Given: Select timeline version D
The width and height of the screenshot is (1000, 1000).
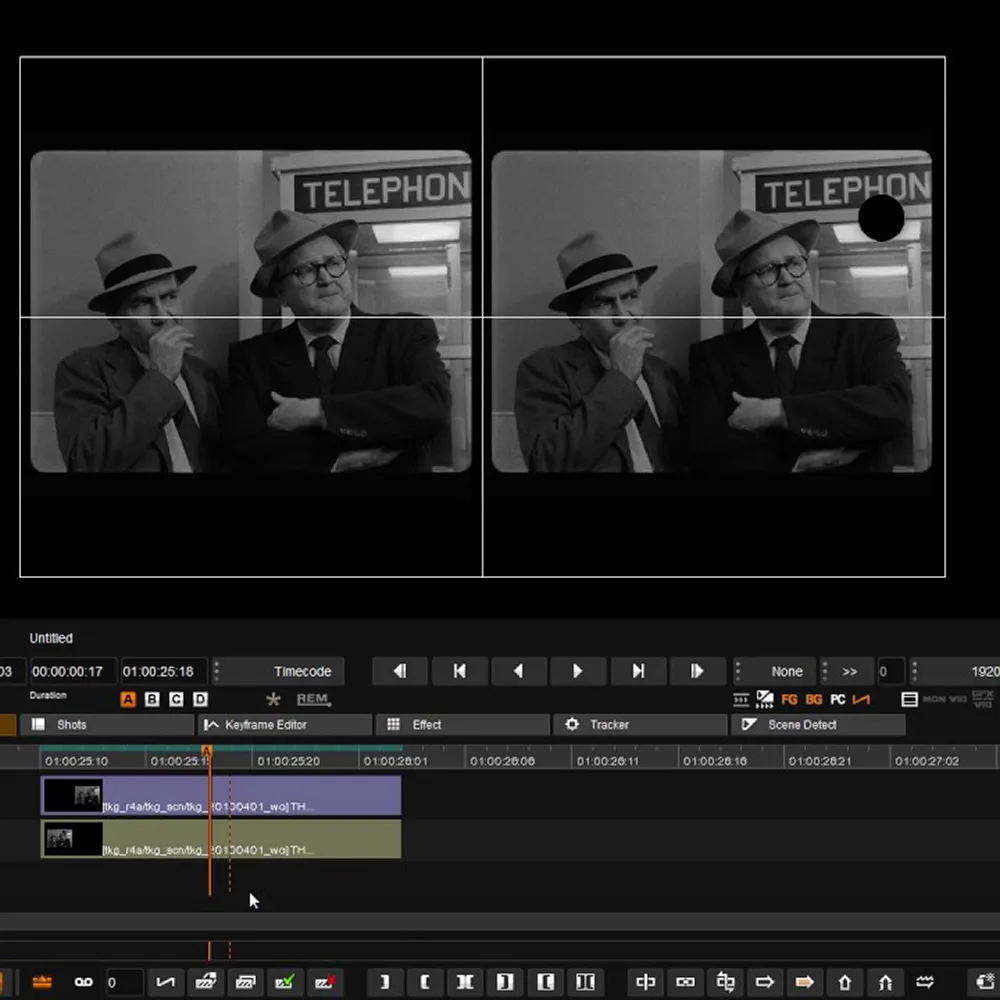Looking at the screenshot, I should coord(200,700).
